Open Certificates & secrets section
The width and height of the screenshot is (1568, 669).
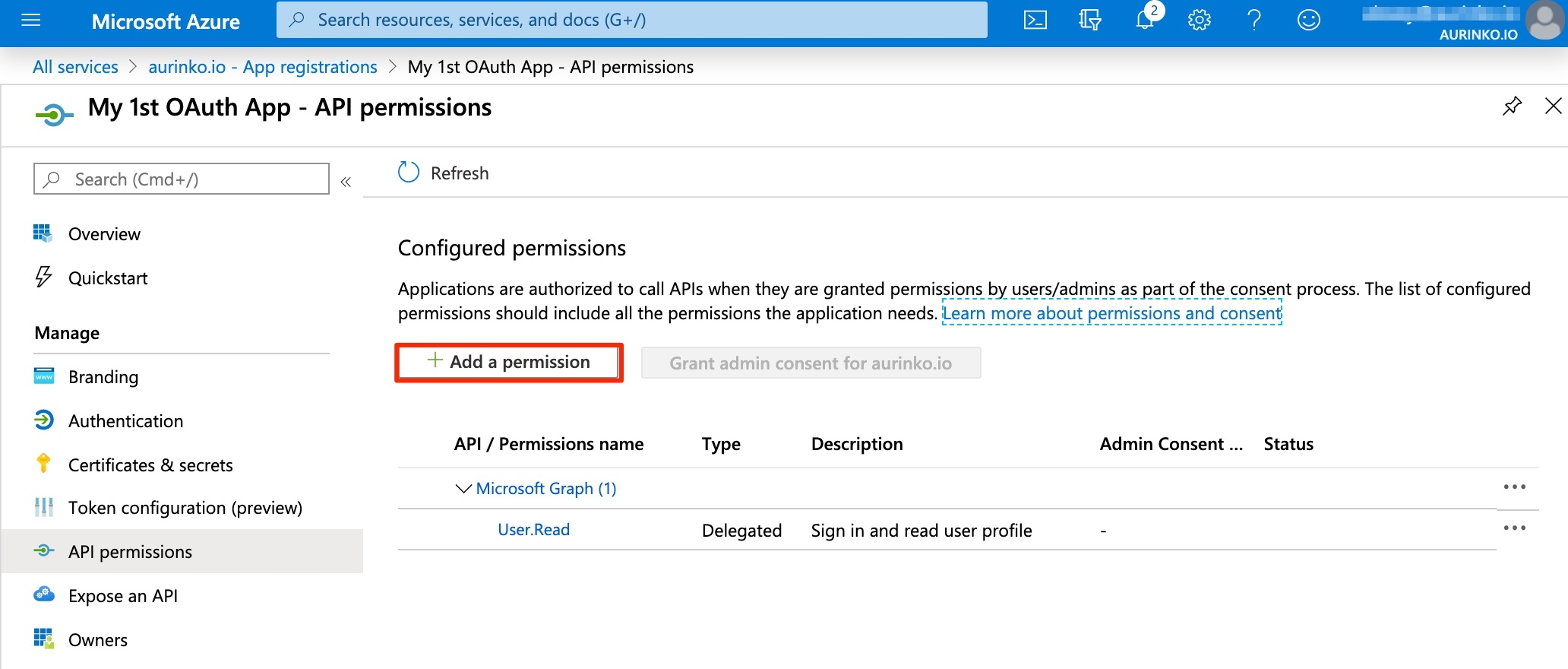click(x=150, y=465)
